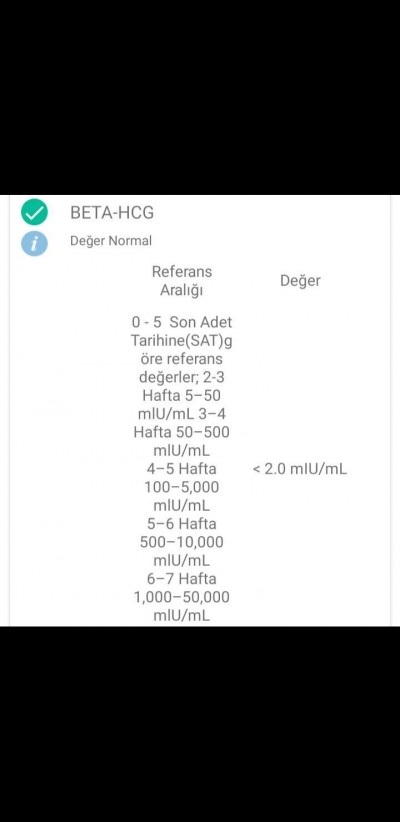400x822 pixels.
Task: Click the '100–5,000' range value
Action: coord(181,487)
